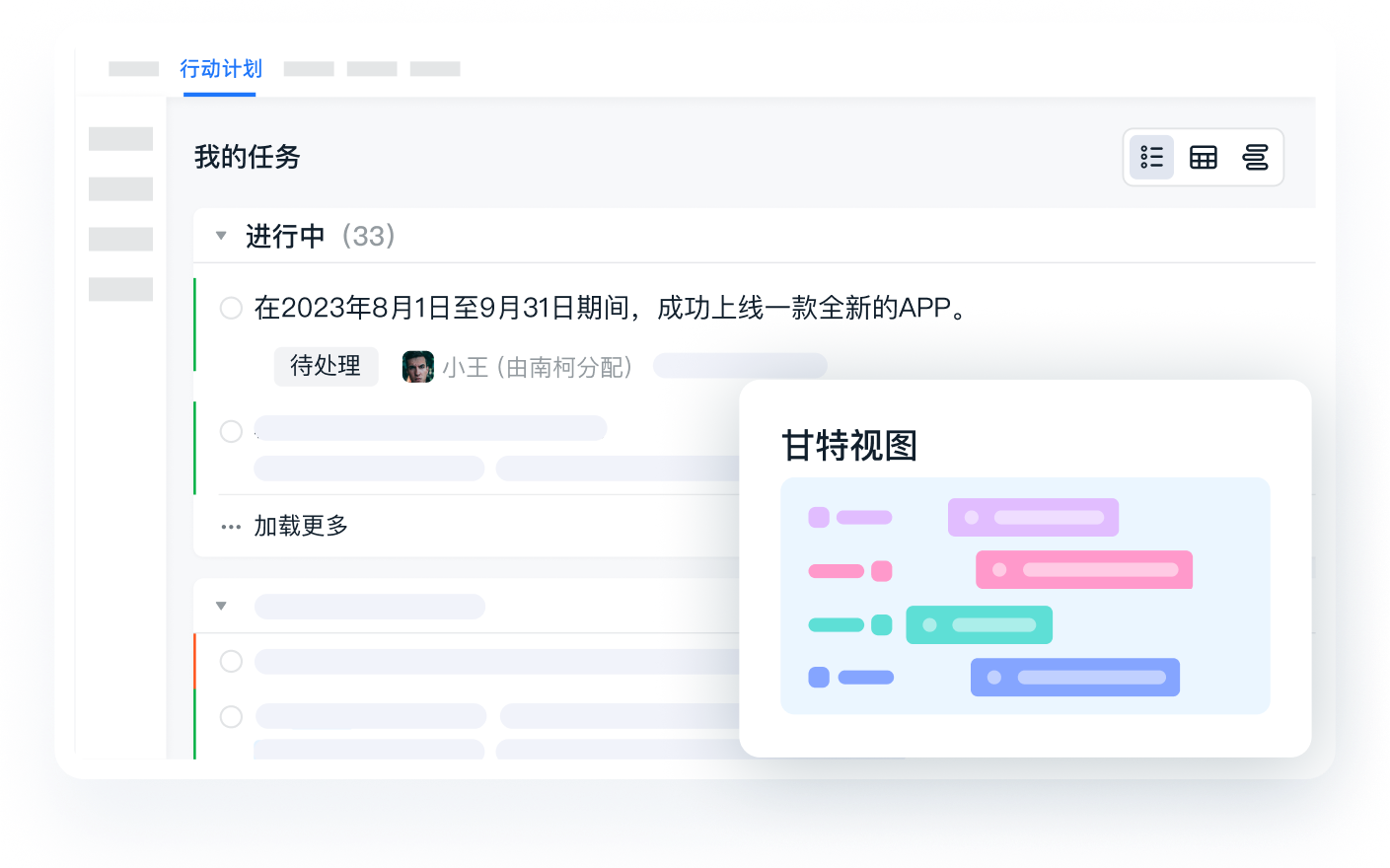Check the task circle beside the orange bar

231,661
